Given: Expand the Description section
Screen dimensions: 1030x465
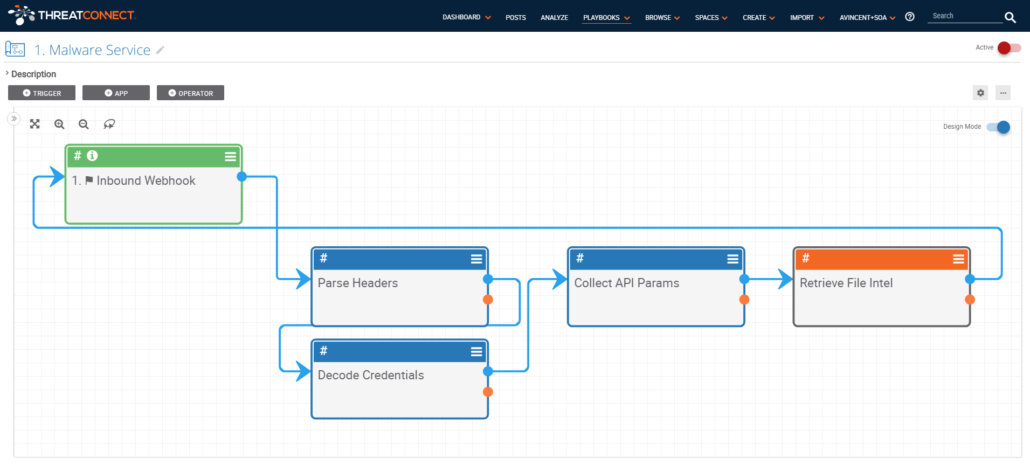Looking at the screenshot, I should coord(31,74).
